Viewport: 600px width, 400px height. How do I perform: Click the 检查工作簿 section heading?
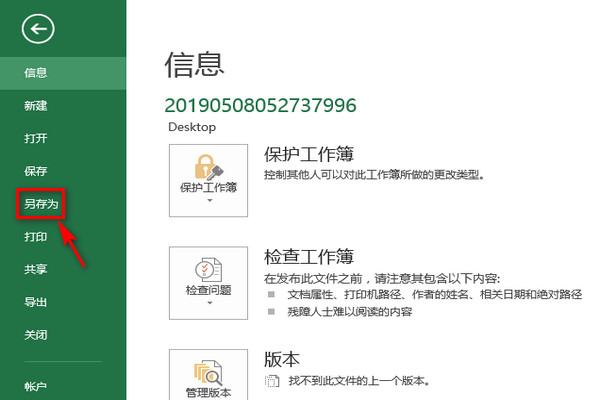click(309, 256)
